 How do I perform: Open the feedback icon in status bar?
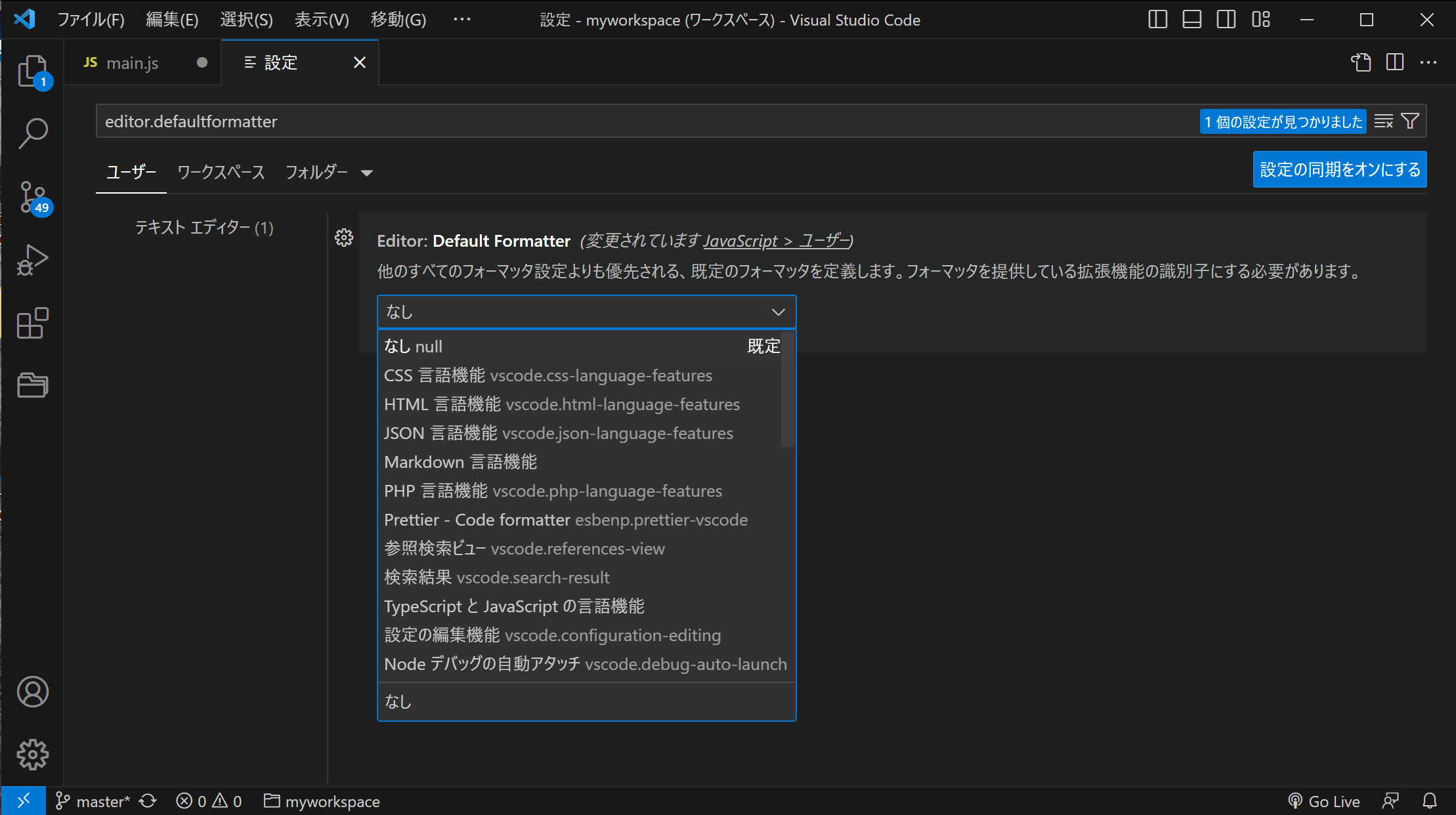click(1390, 801)
